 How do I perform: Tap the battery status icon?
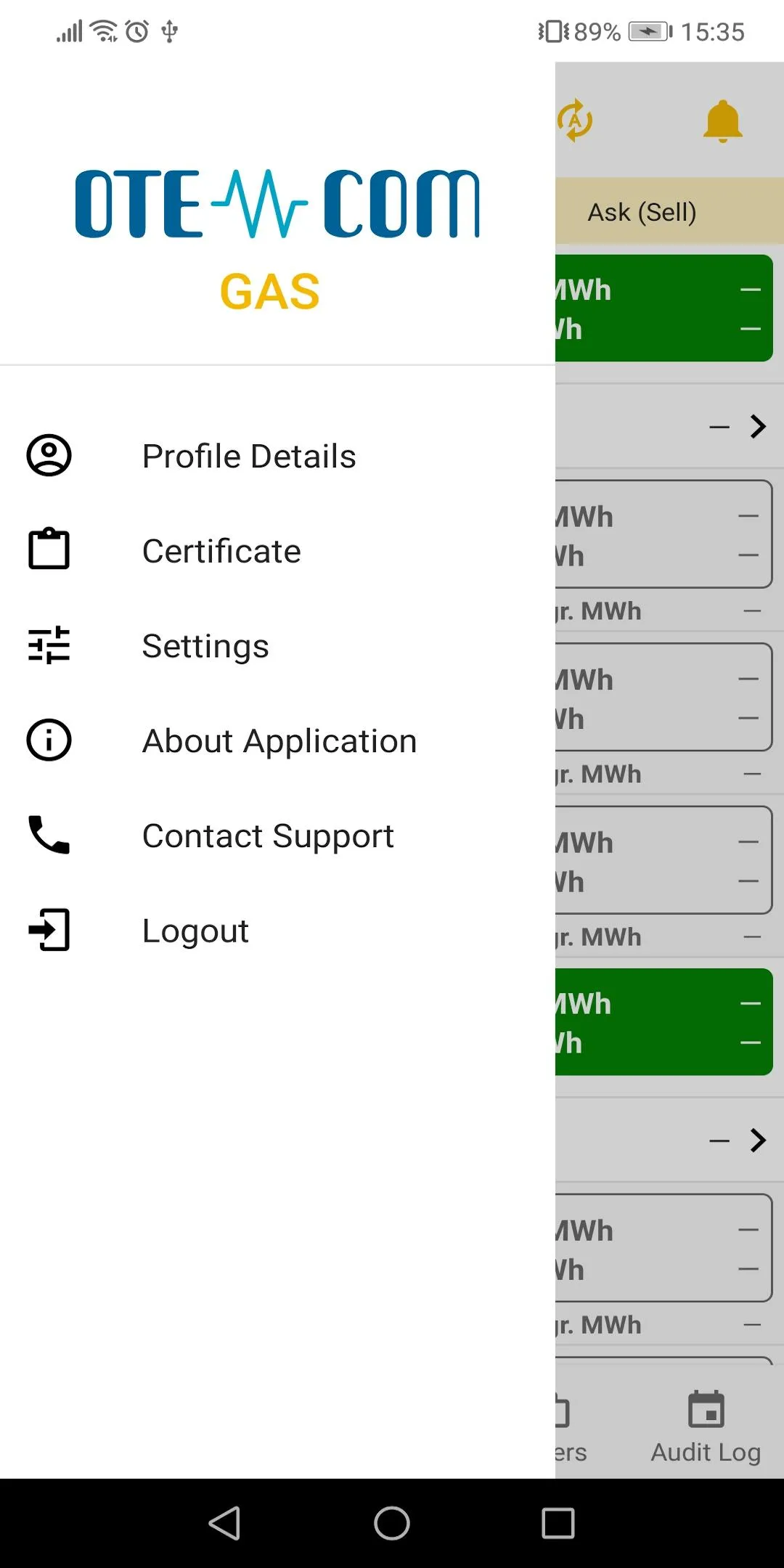(x=650, y=31)
